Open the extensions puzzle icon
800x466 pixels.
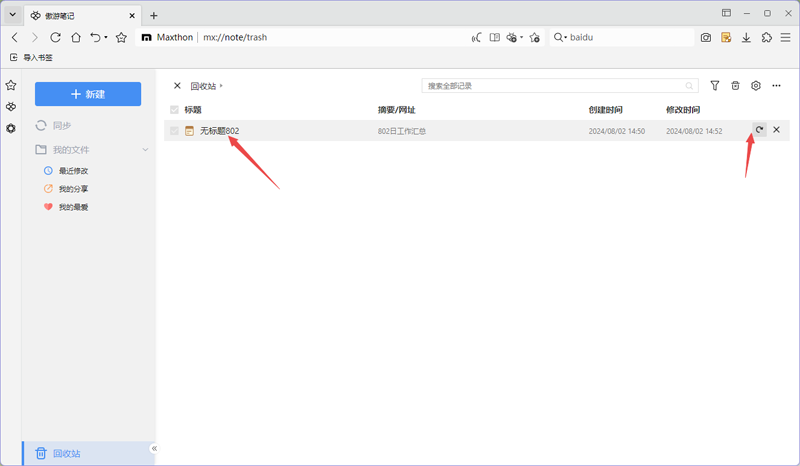(x=766, y=37)
